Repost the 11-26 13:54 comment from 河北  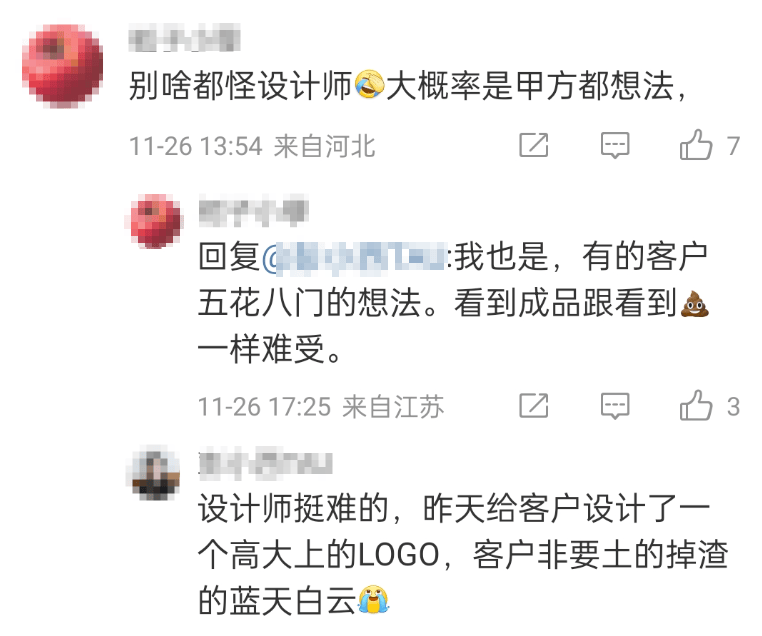(534, 145)
